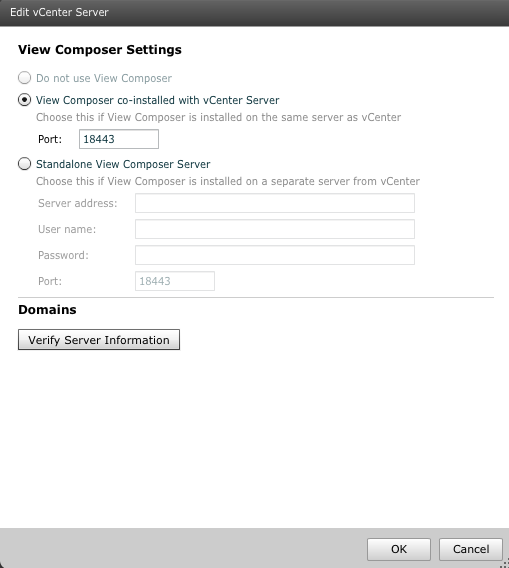Click the Domains section heading

pos(47,310)
